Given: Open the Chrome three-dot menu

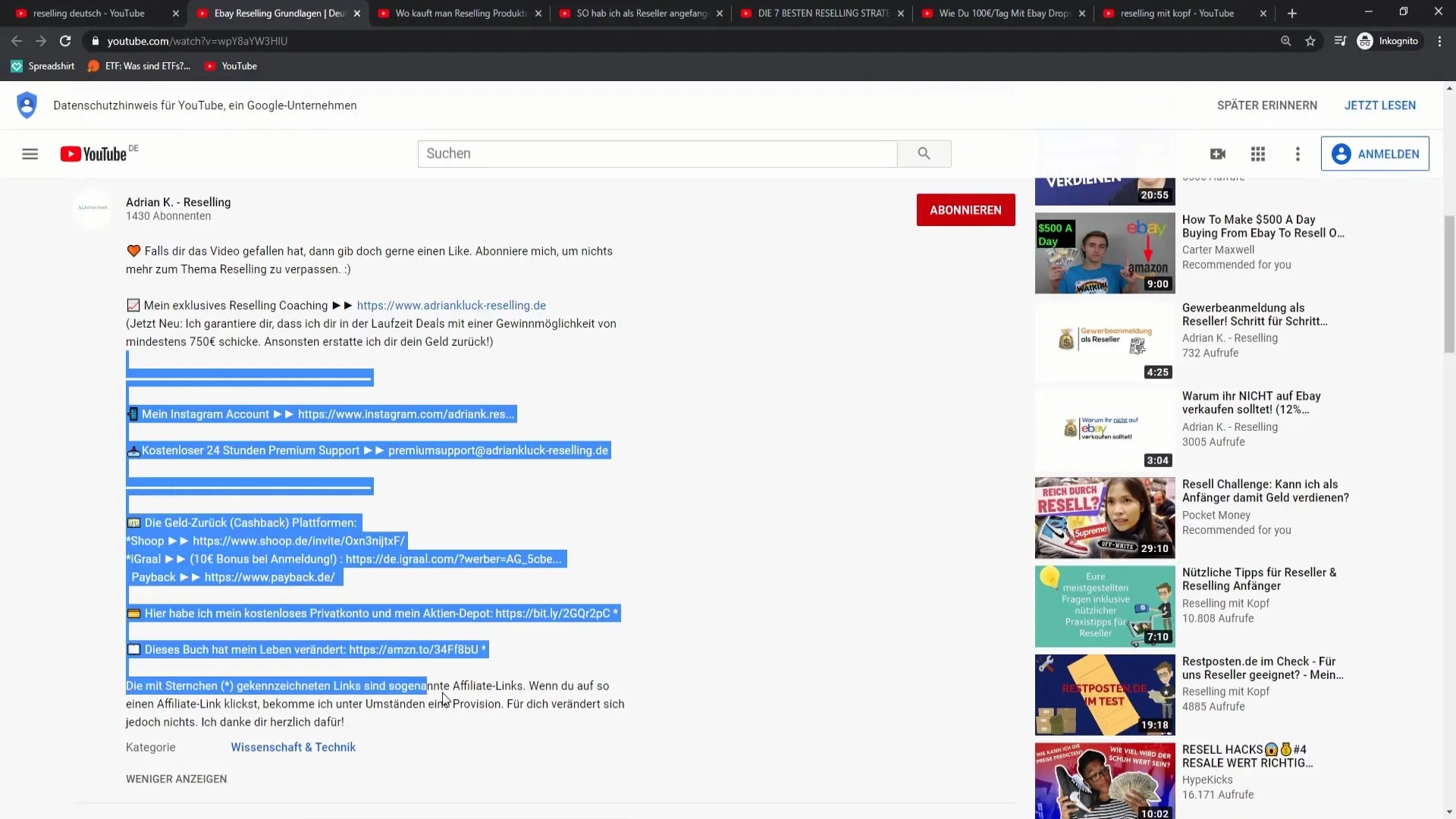Looking at the screenshot, I should pyautogui.click(x=1439, y=41).
